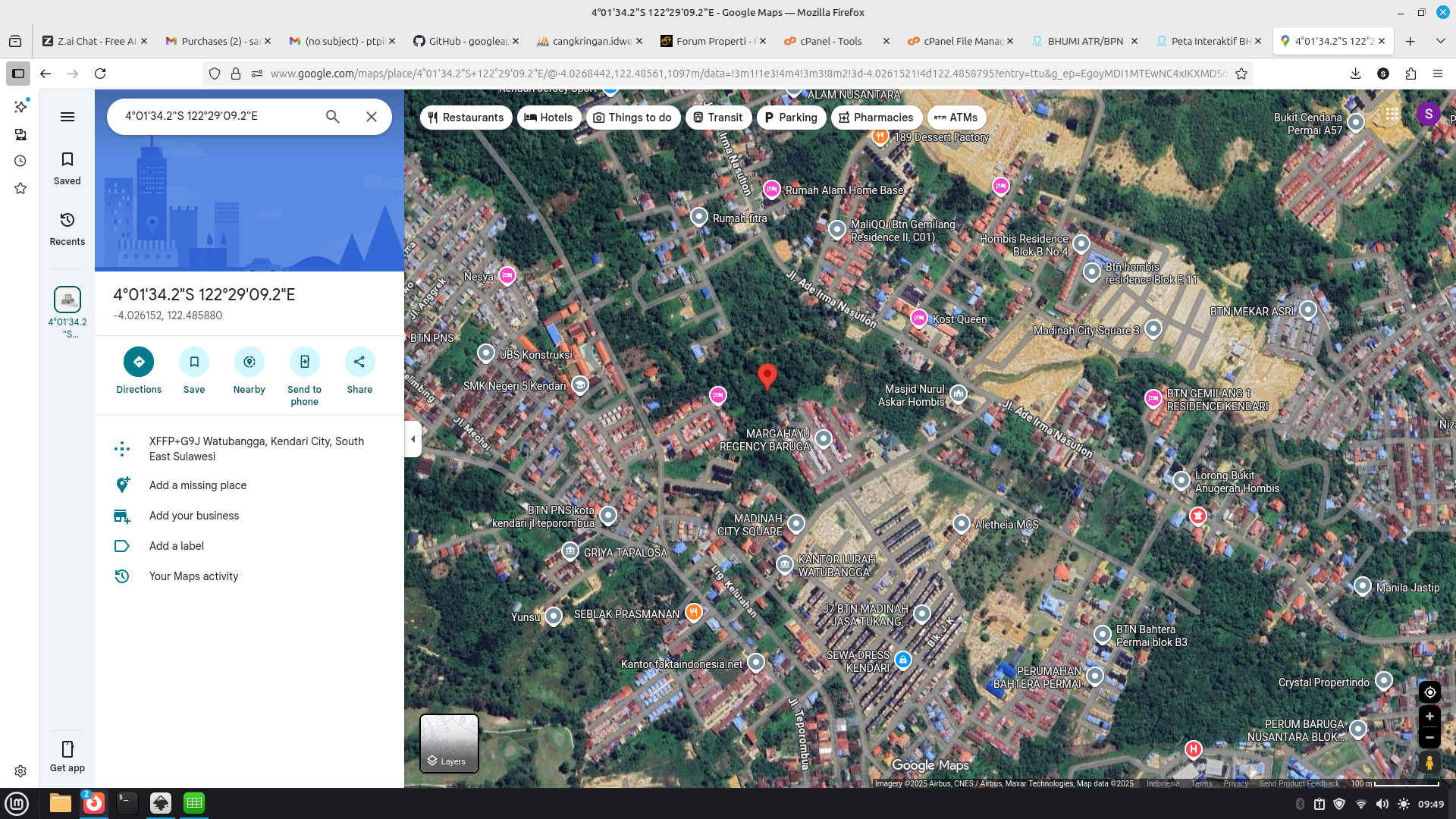Click the Directions icon button
The image size is (1456, 819).
[139, 362]
